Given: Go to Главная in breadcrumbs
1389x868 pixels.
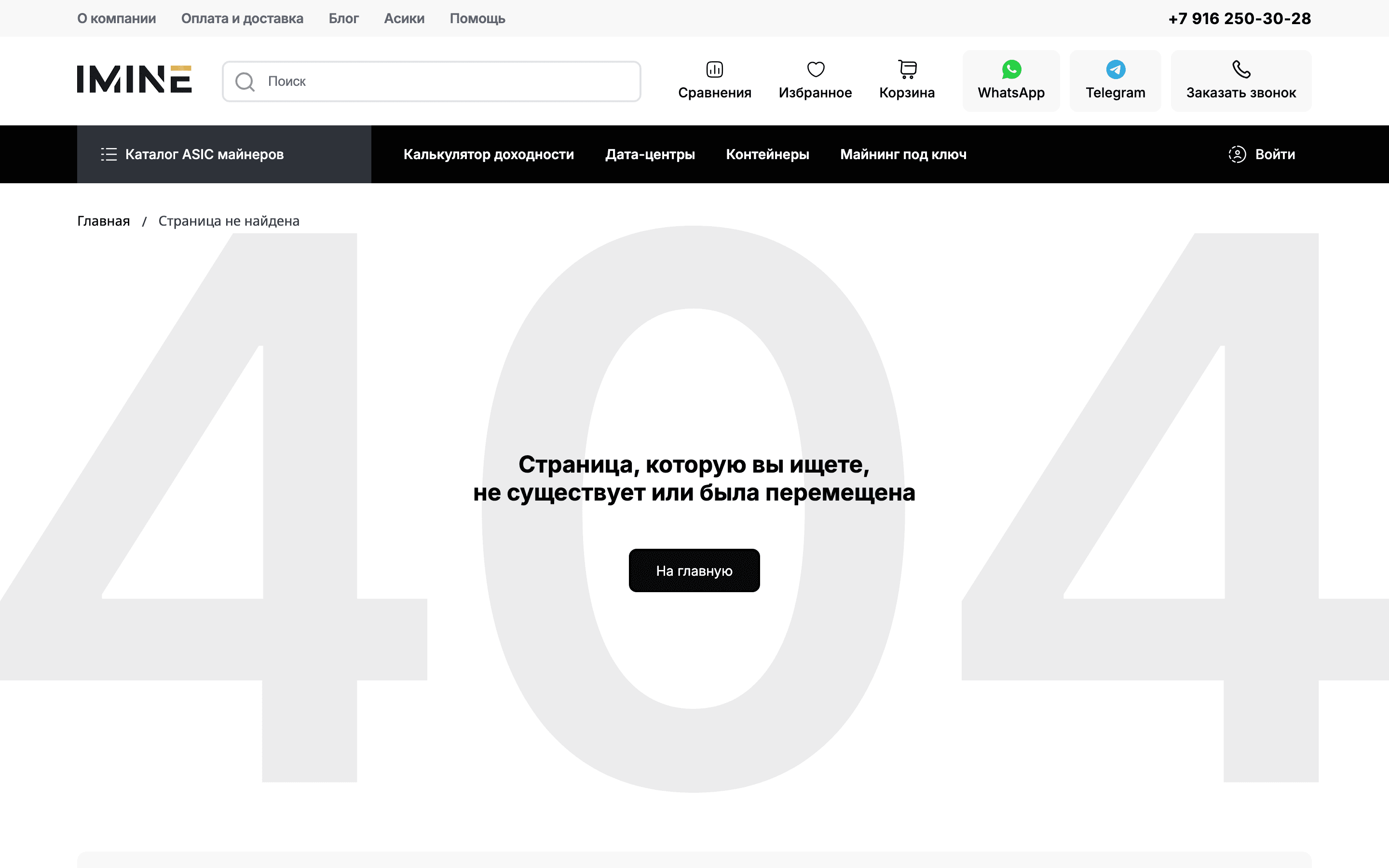Looking at the screenshot, I should pyautogui.click(x=103, y=221).
